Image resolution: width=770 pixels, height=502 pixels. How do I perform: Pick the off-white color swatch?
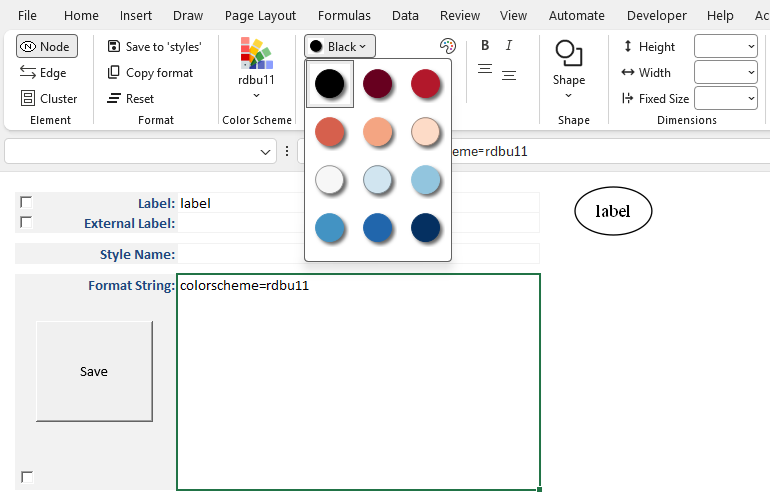tap(330, 180)
